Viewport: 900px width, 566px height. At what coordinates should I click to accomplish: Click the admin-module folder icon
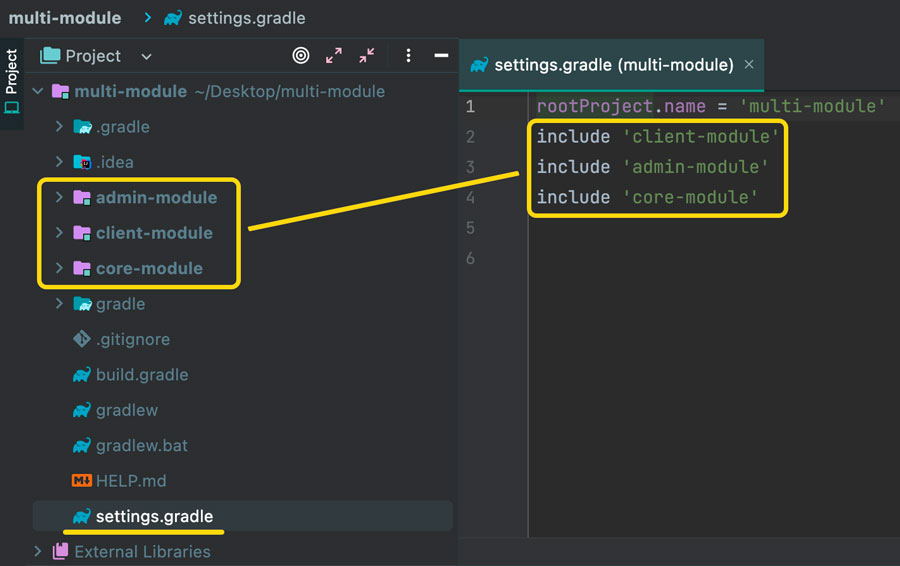(82, 197)
